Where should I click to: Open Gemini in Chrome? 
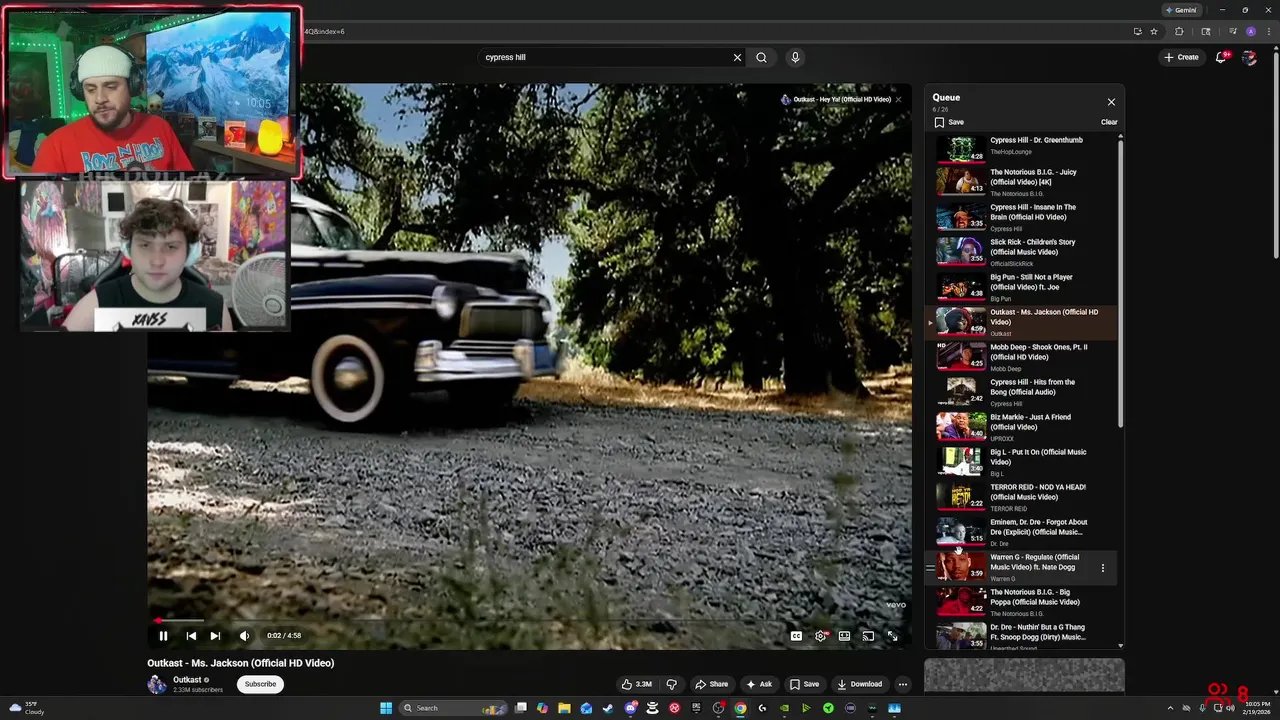[x=1181, y=10]
